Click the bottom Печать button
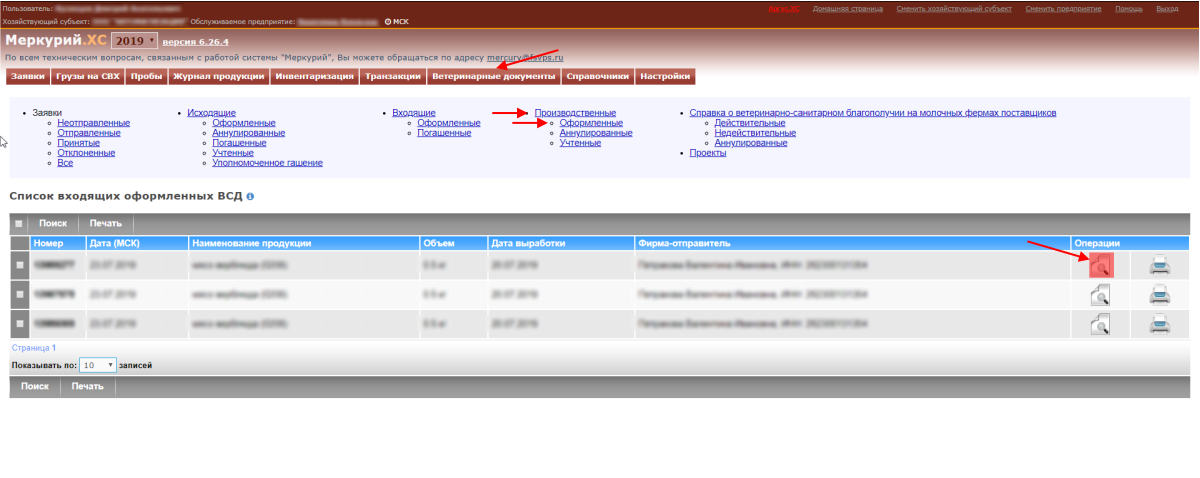 [x=87, y=386]
